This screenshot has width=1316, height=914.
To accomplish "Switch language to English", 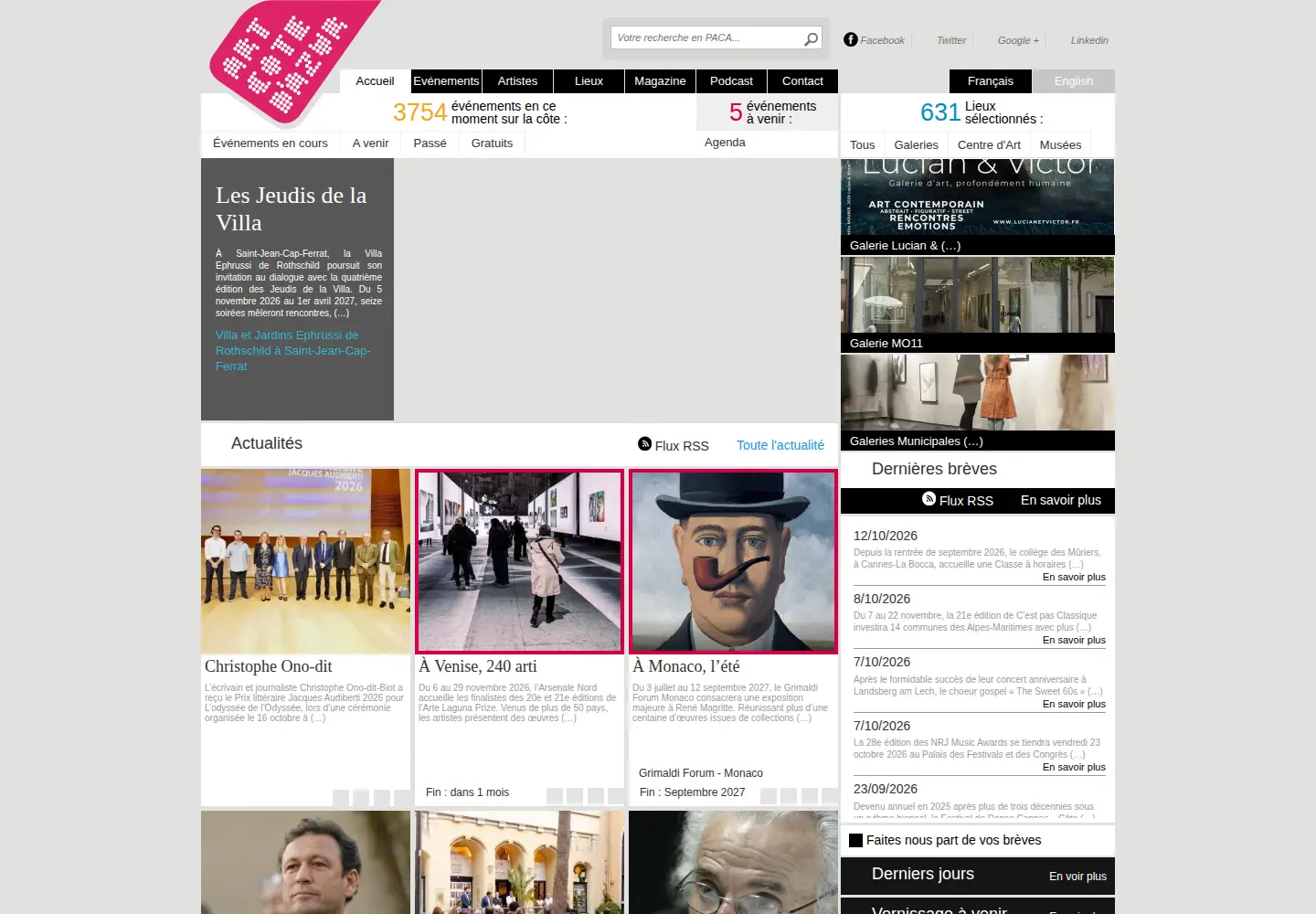I will click(1074, 81).
